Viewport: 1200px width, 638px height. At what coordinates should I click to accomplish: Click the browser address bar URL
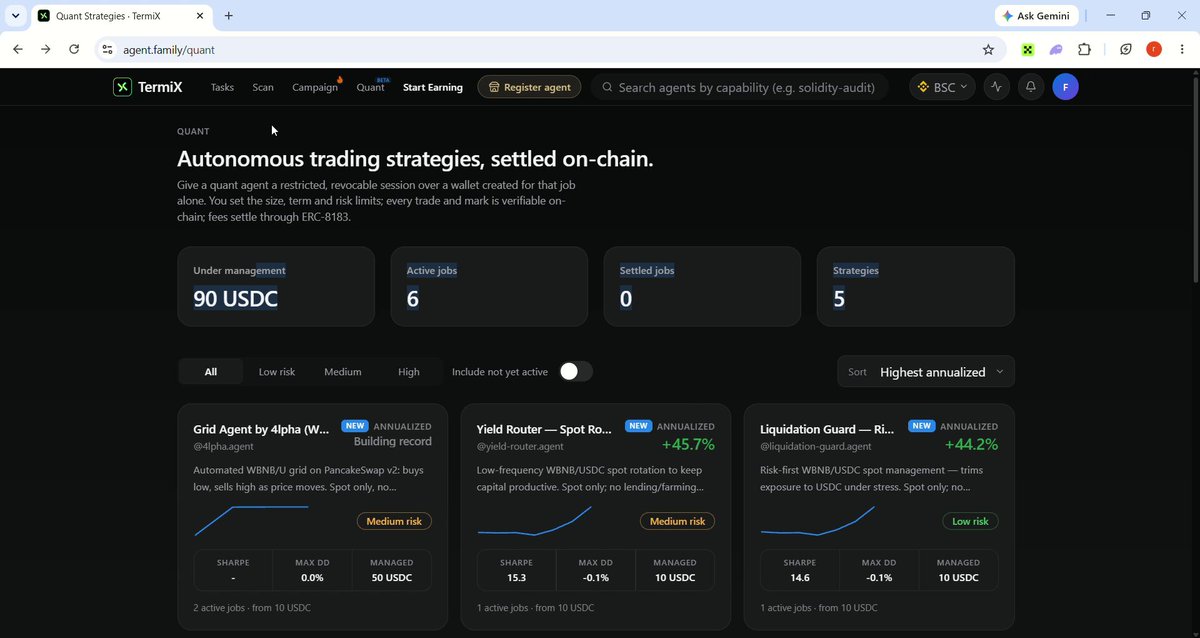168,49
